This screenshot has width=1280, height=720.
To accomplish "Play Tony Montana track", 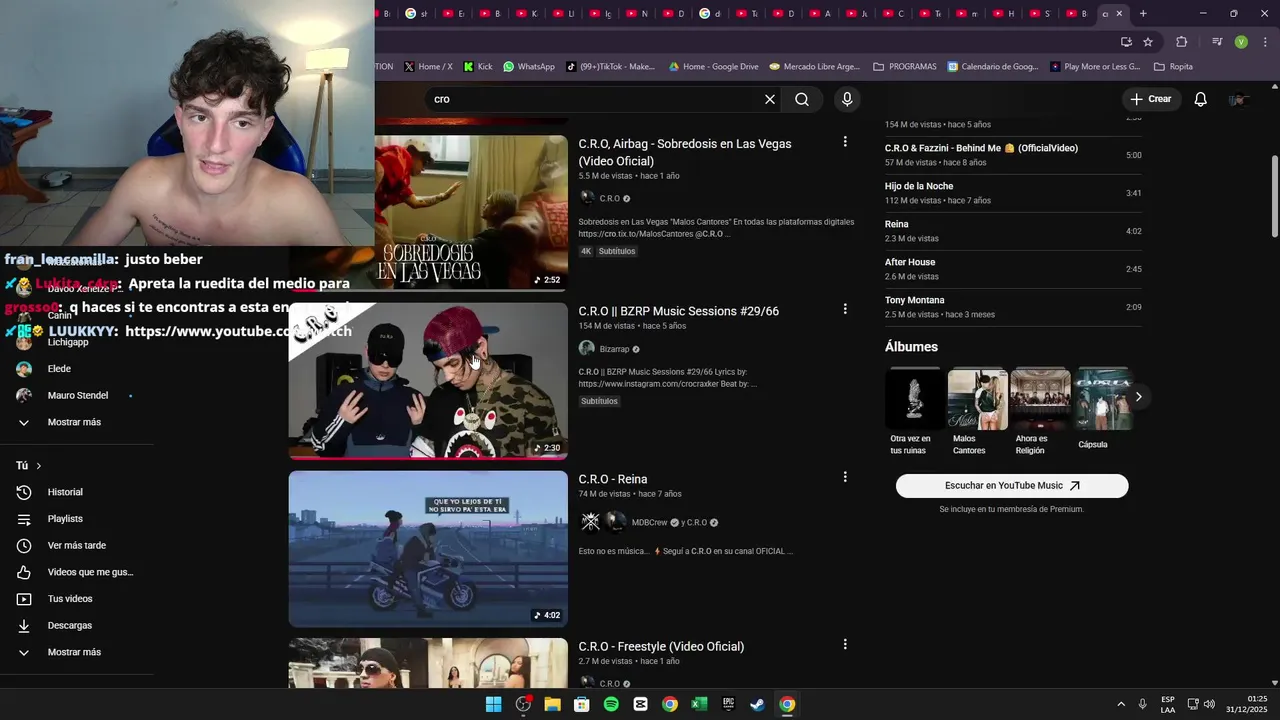I will 1012,307.
